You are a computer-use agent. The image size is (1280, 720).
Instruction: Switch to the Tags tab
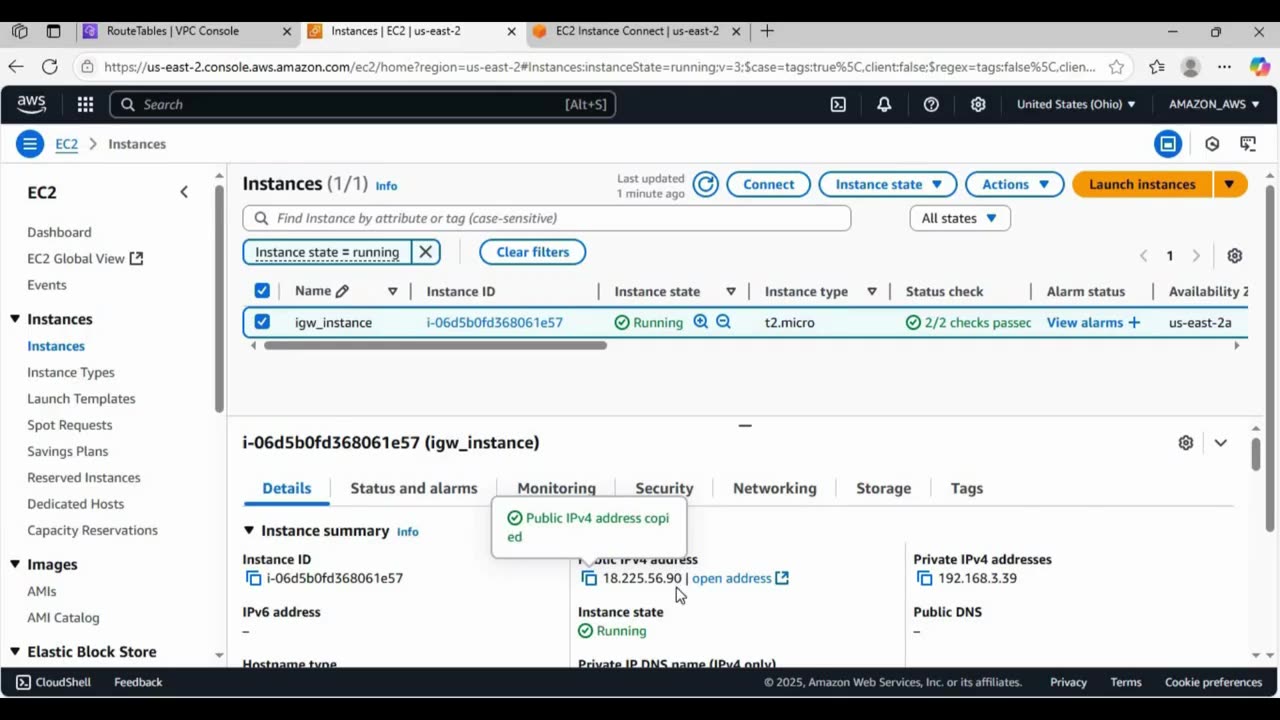(967, 488)
